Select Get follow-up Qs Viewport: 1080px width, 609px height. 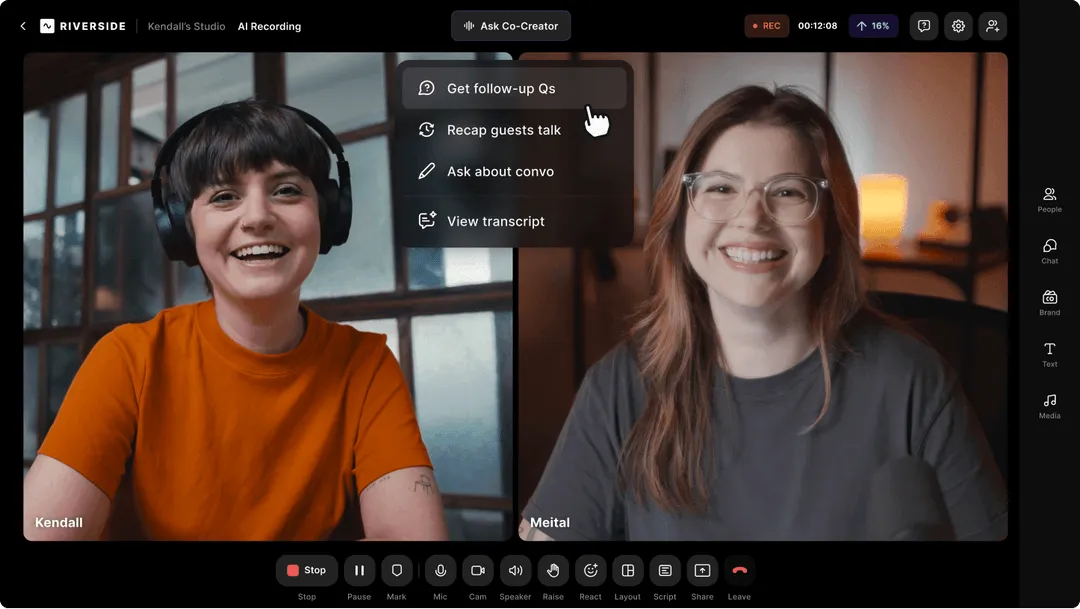click(x=514, y=88)
